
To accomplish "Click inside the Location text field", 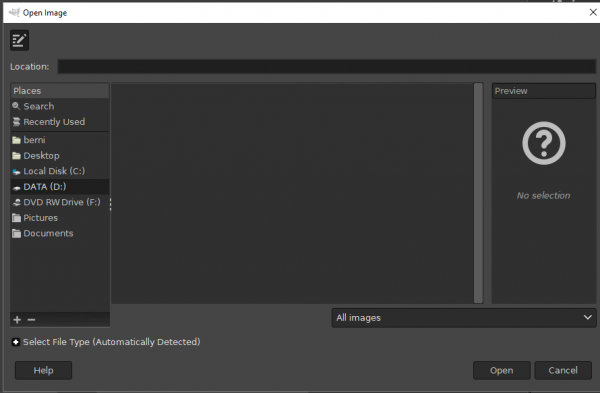I will point(326,67).
